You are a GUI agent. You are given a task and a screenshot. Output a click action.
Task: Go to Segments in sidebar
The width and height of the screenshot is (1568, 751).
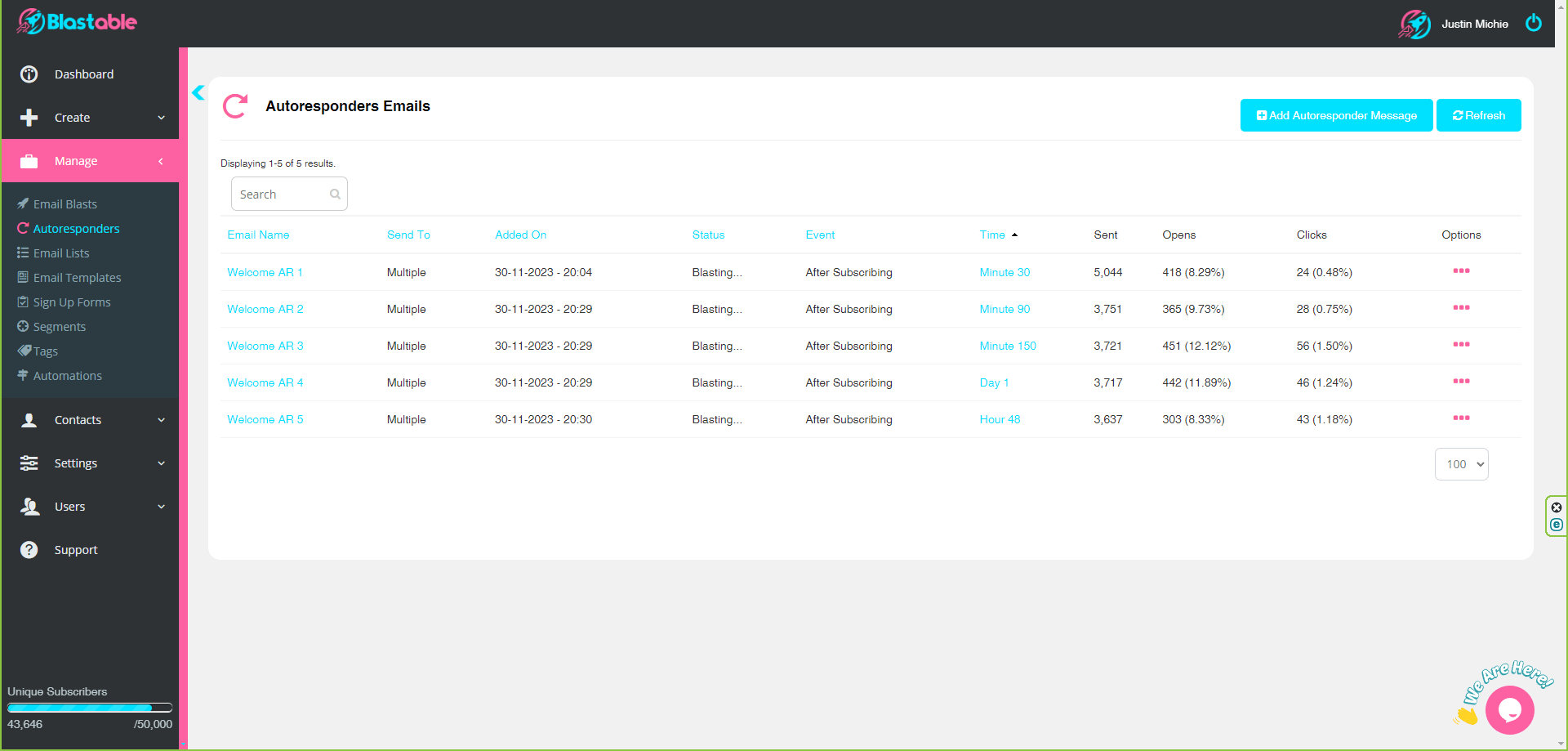(x=59, y=327)
